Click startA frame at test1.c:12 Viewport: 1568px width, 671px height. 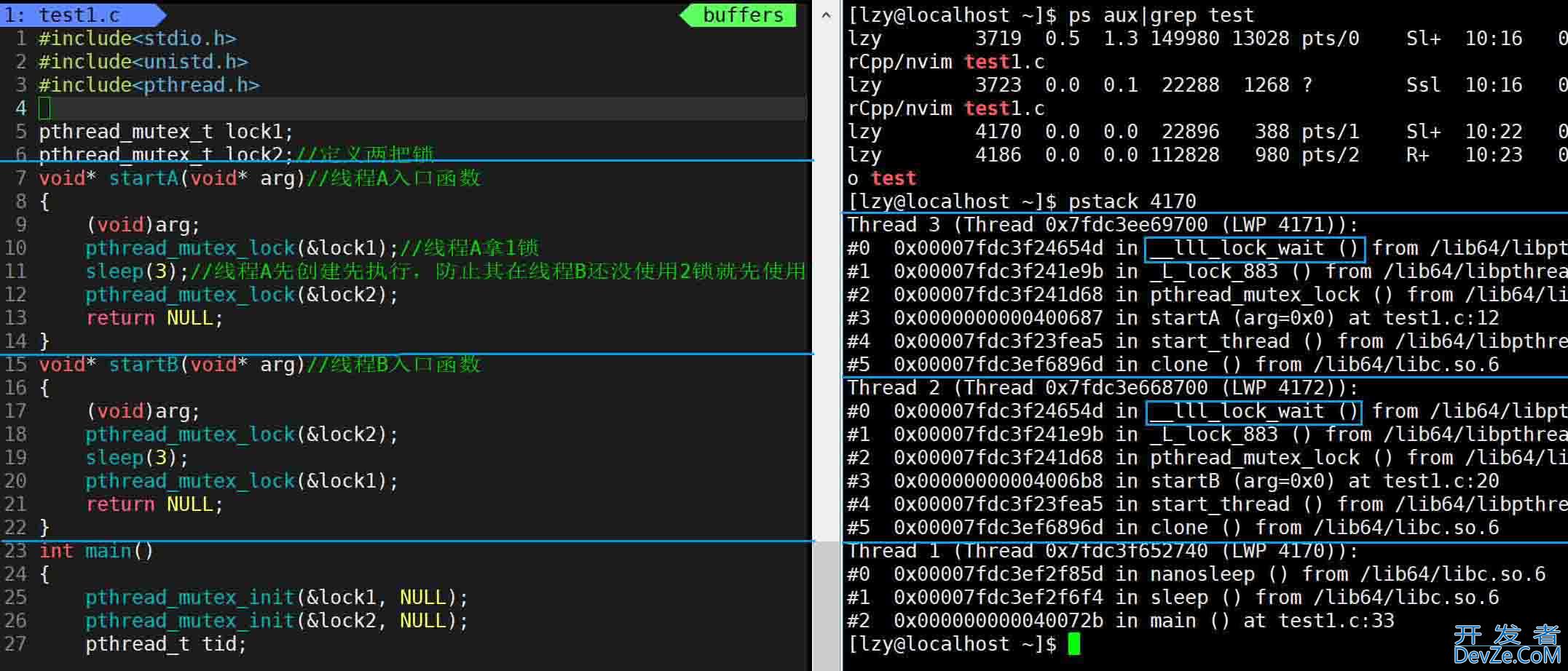point(1173,318)
